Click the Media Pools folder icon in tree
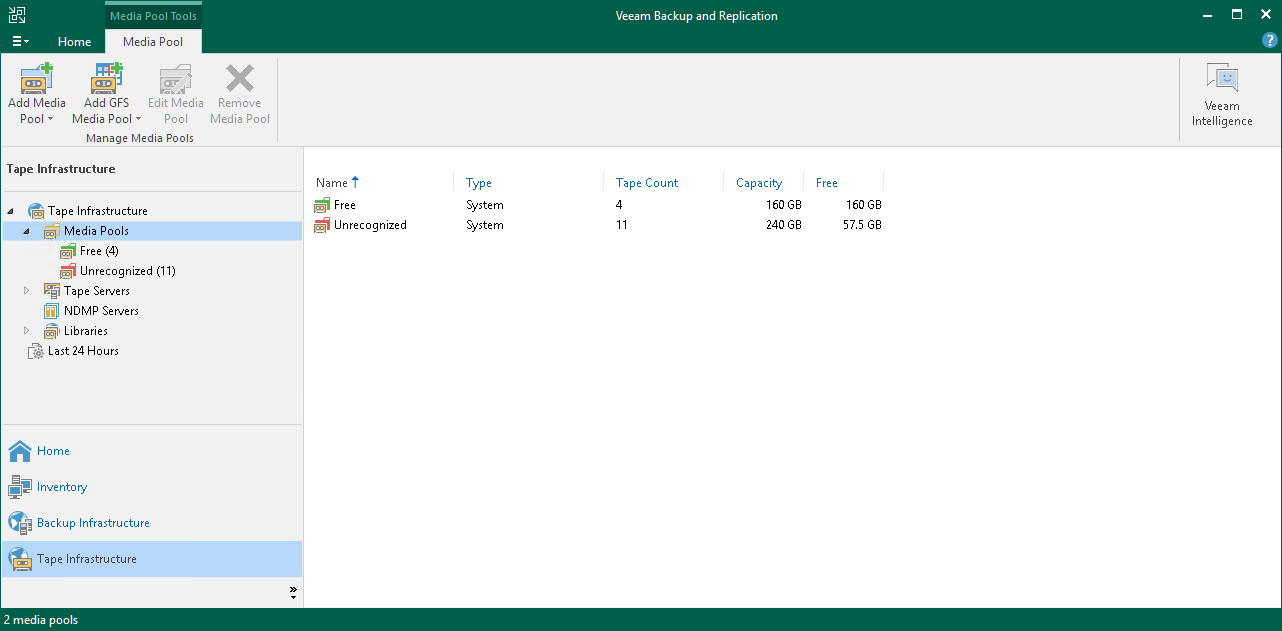The height and width of the screenshot is (631, 1282). [52, 231]
